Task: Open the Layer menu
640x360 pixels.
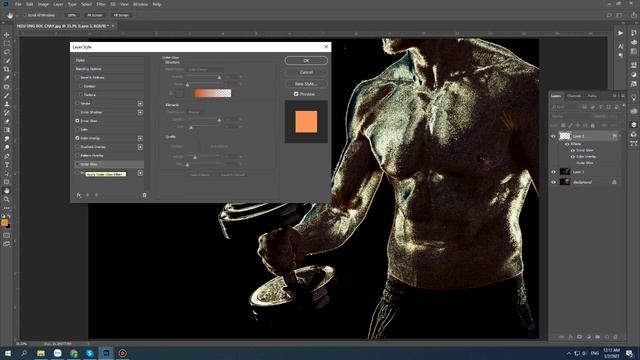Action: [x=58, y=4]
